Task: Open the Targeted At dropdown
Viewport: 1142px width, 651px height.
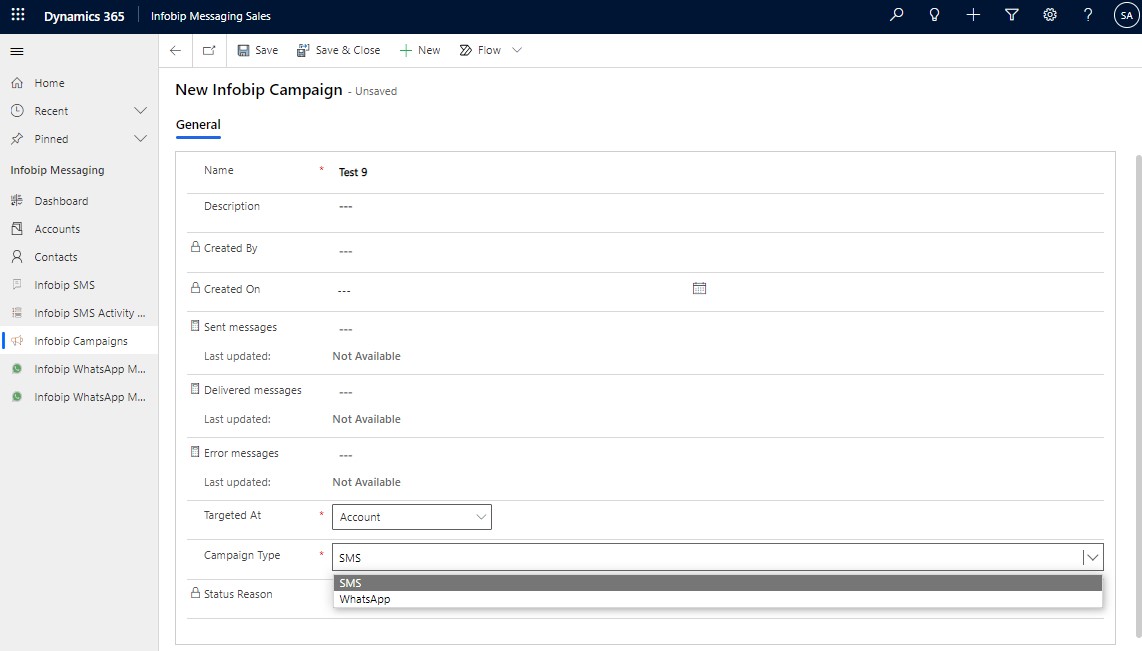Action: click(x=411, y=517)
